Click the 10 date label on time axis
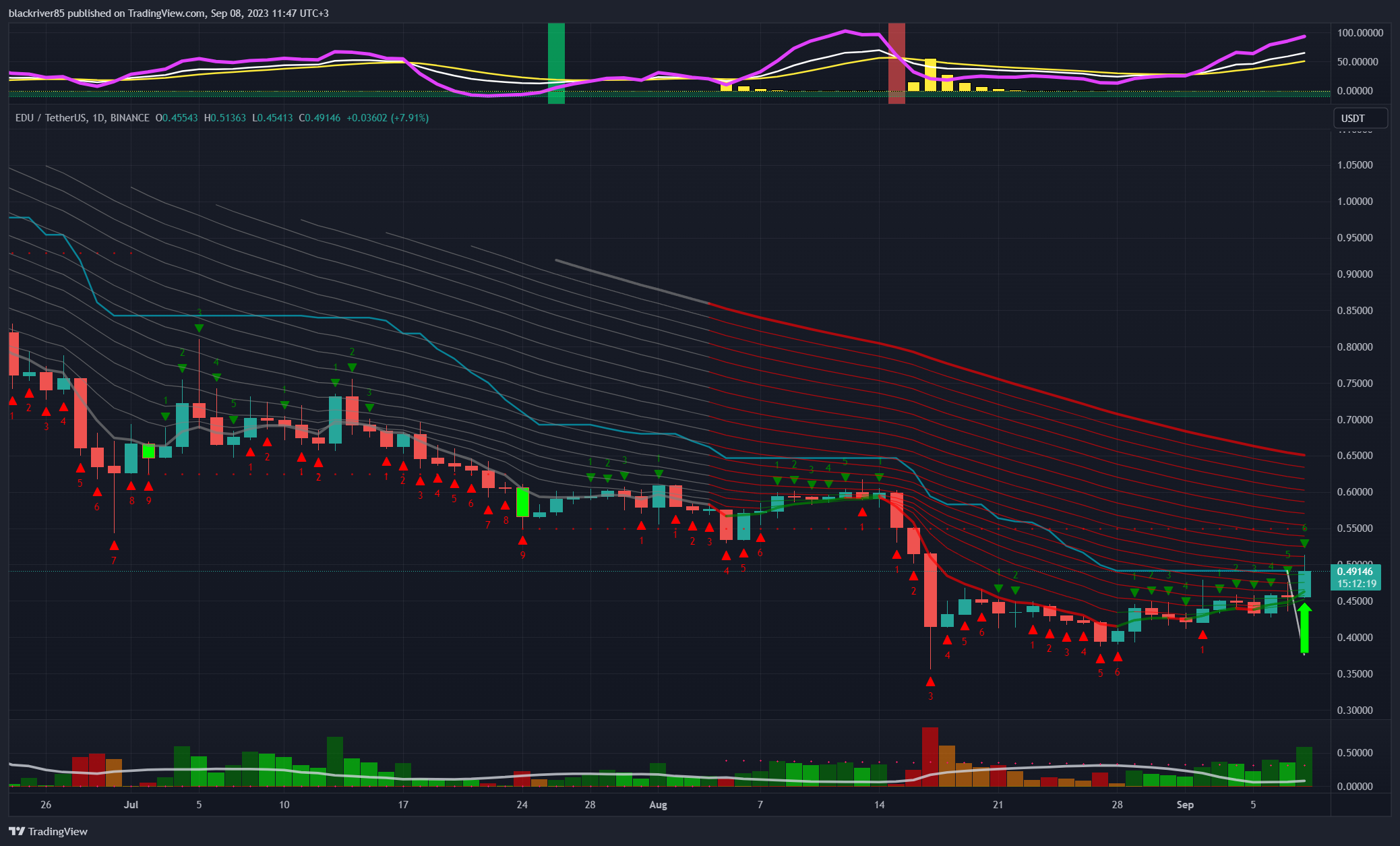The width and height of the screenshot is (1400, 846). tap(284, 805)
